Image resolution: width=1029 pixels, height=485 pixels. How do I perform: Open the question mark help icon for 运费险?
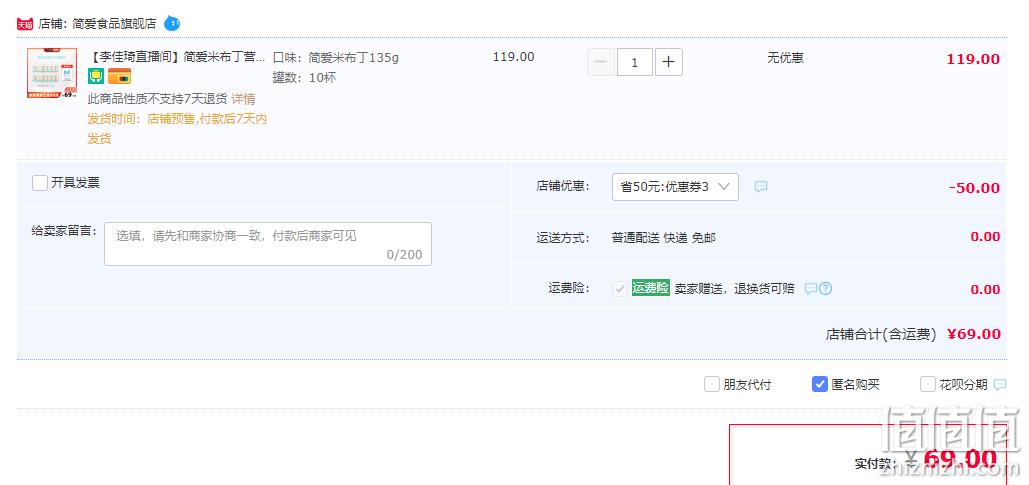click(826, 289)
